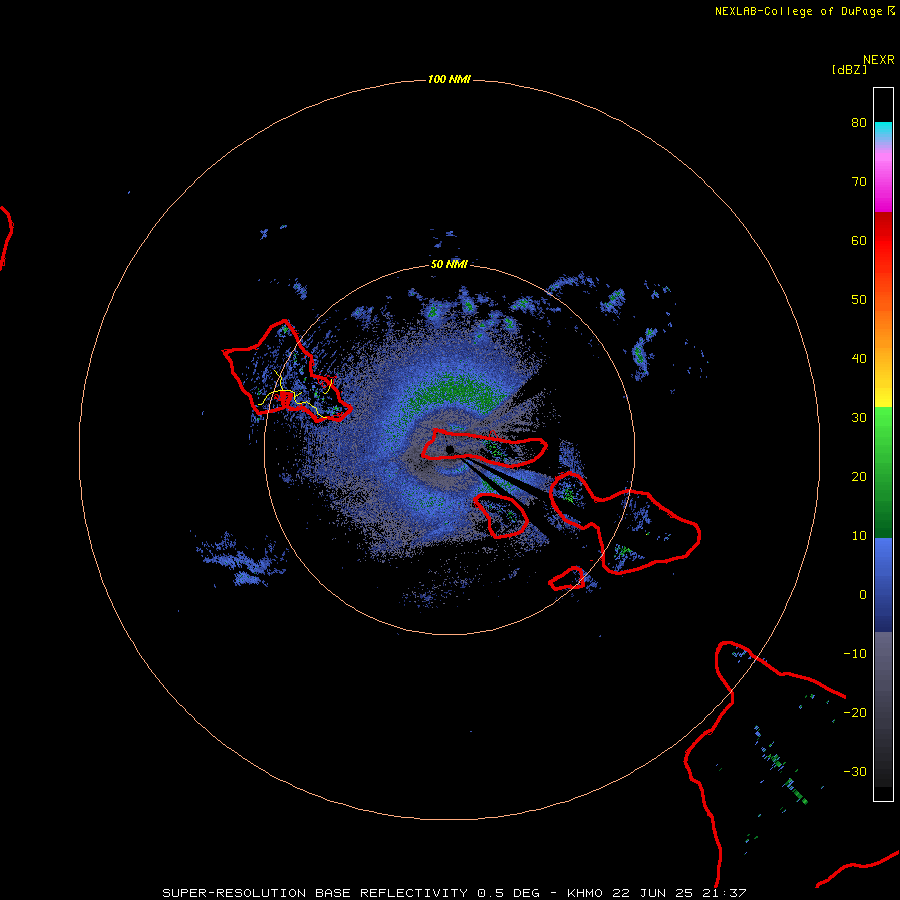Click the 20 value on the dBZ scale

tap(859, 476)
